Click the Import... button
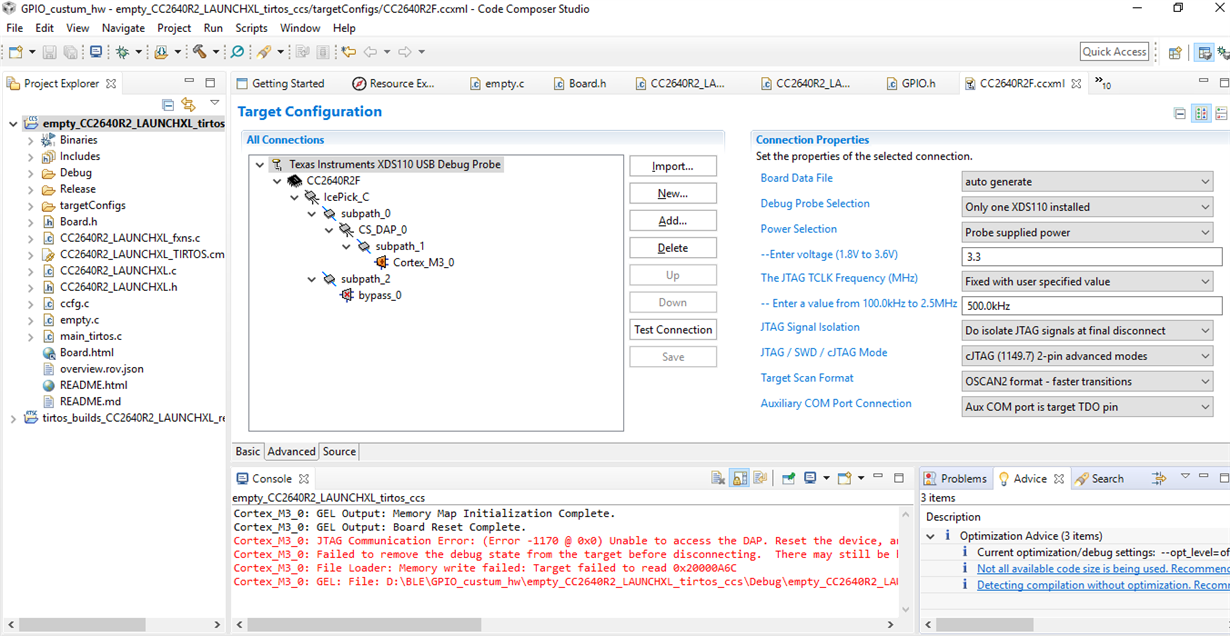 tap(673, 166)
